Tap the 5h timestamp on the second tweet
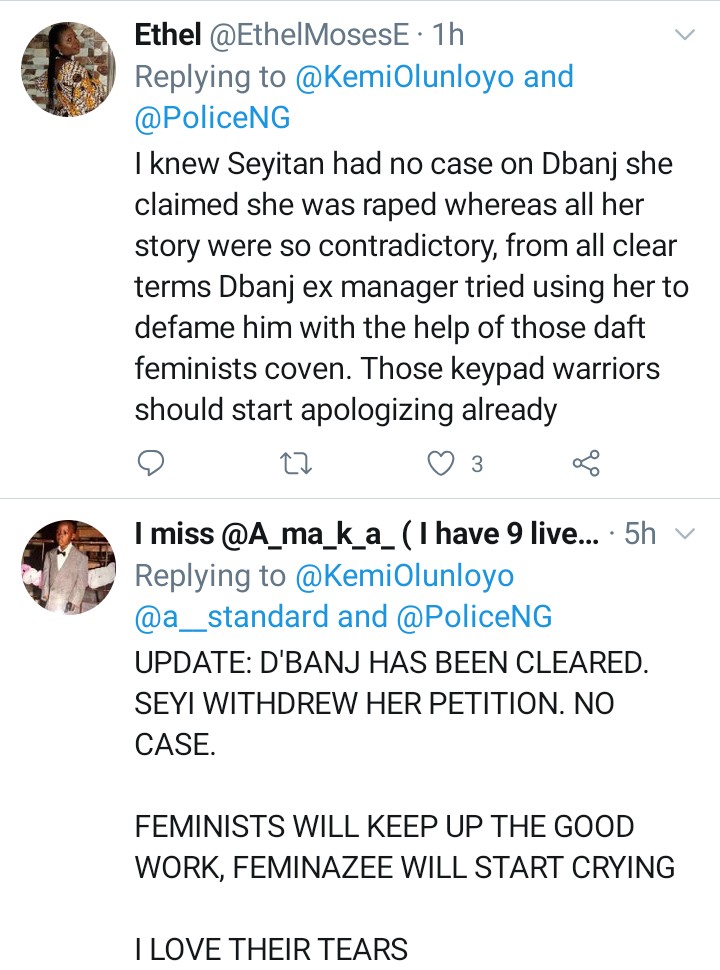 (x=640, y=534)
